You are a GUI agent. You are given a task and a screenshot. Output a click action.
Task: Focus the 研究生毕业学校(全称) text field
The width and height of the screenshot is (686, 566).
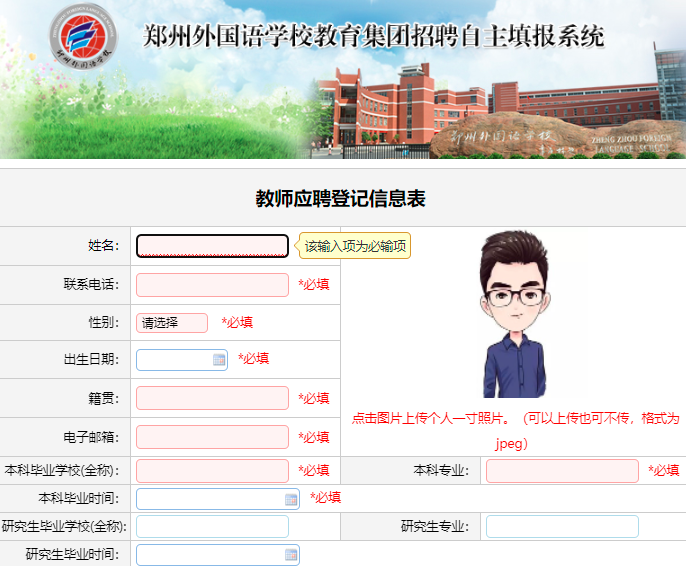pyautogui.click(x=212, y=526)
